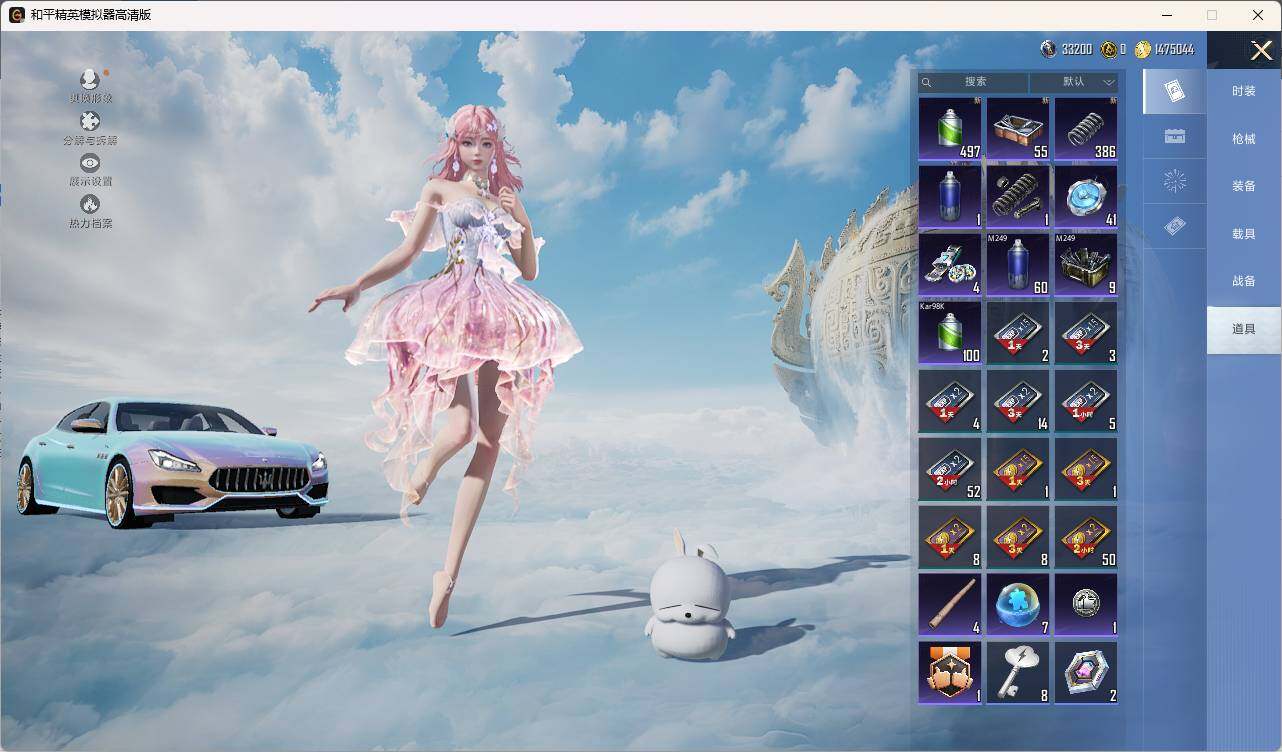Select the orange medal badge item
Screen dimensions: 1282x752
tap(950, 672)
